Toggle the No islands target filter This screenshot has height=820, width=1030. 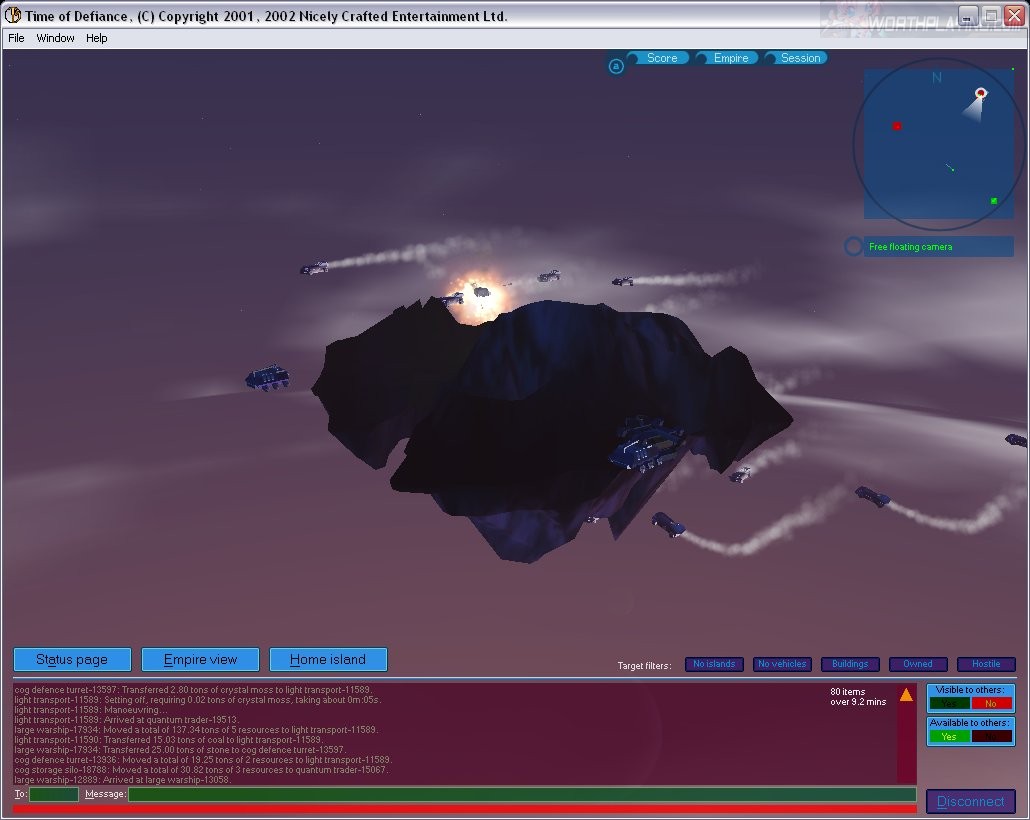(x=714, y=664)
